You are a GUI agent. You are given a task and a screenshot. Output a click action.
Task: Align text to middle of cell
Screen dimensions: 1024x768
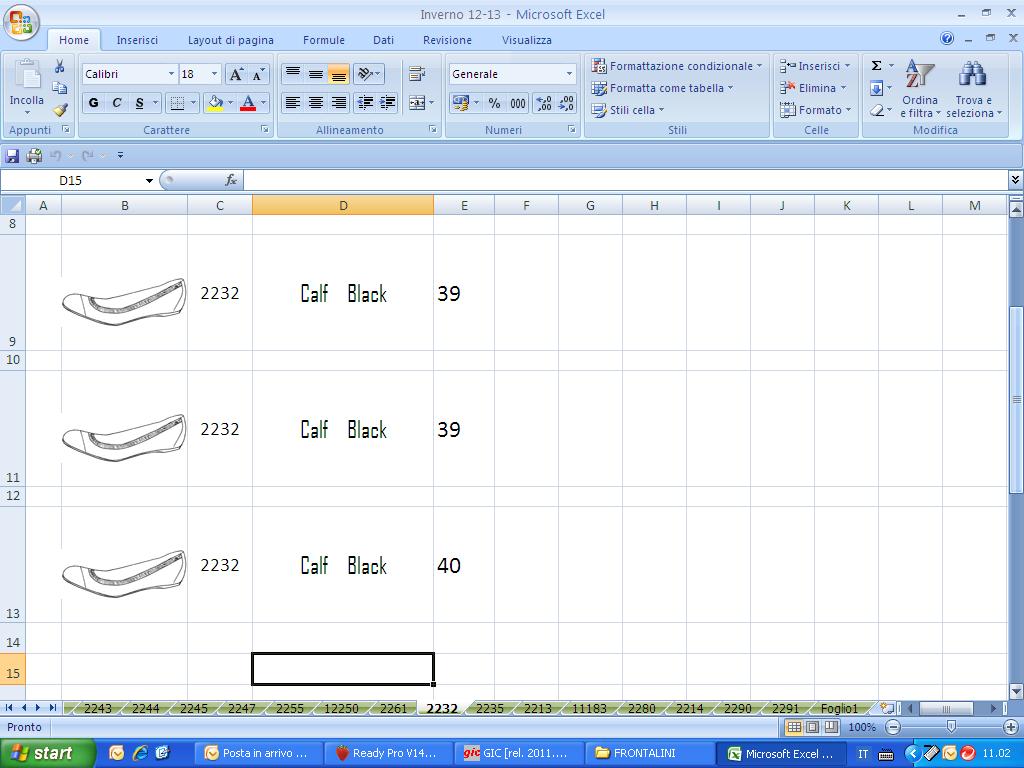click(x=315, y=74)
